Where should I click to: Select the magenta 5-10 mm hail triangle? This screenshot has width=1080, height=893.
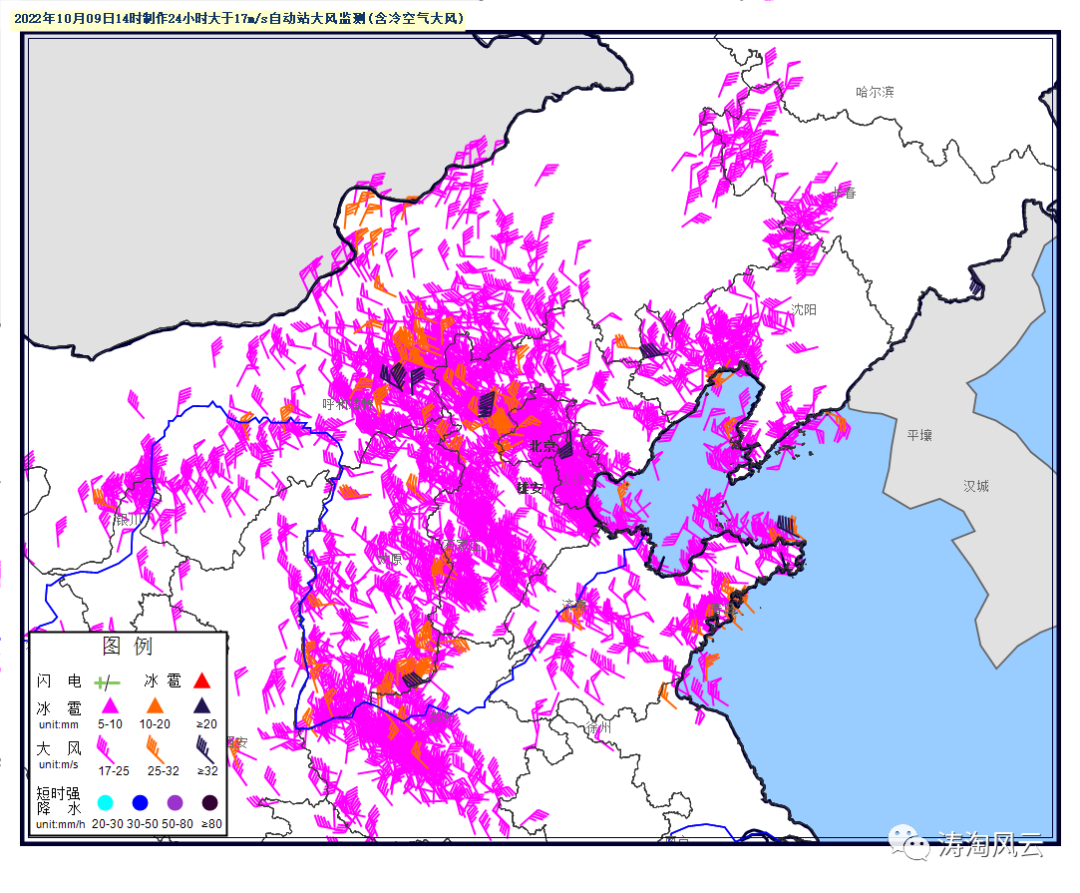(x=108, y=707)
